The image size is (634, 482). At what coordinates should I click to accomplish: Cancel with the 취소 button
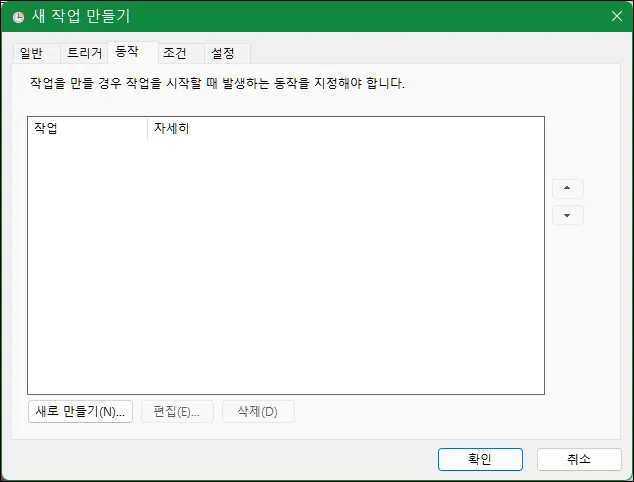point(579,459)
